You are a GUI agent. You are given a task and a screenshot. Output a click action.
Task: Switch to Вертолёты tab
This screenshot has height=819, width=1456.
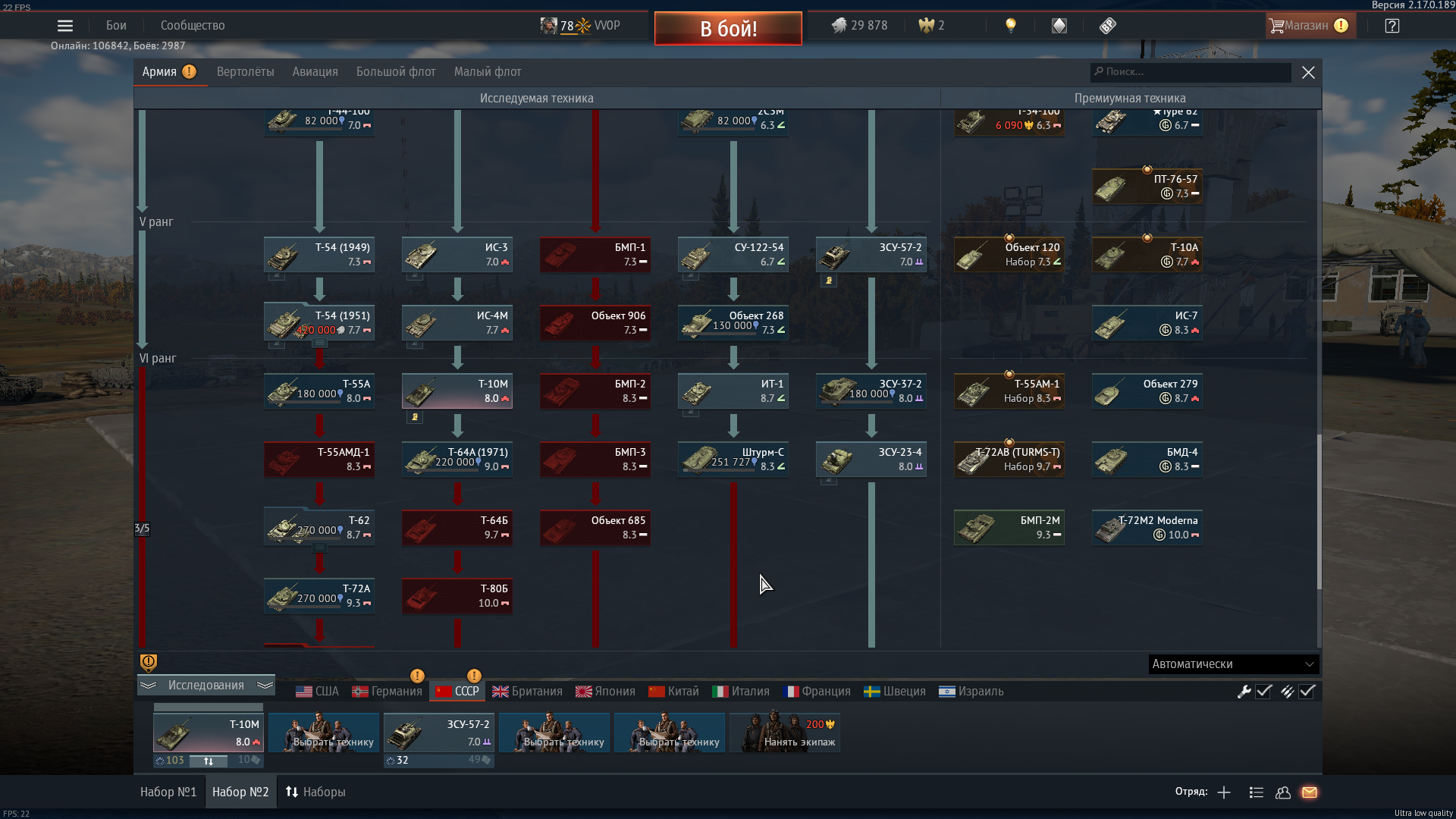(246, 72)
